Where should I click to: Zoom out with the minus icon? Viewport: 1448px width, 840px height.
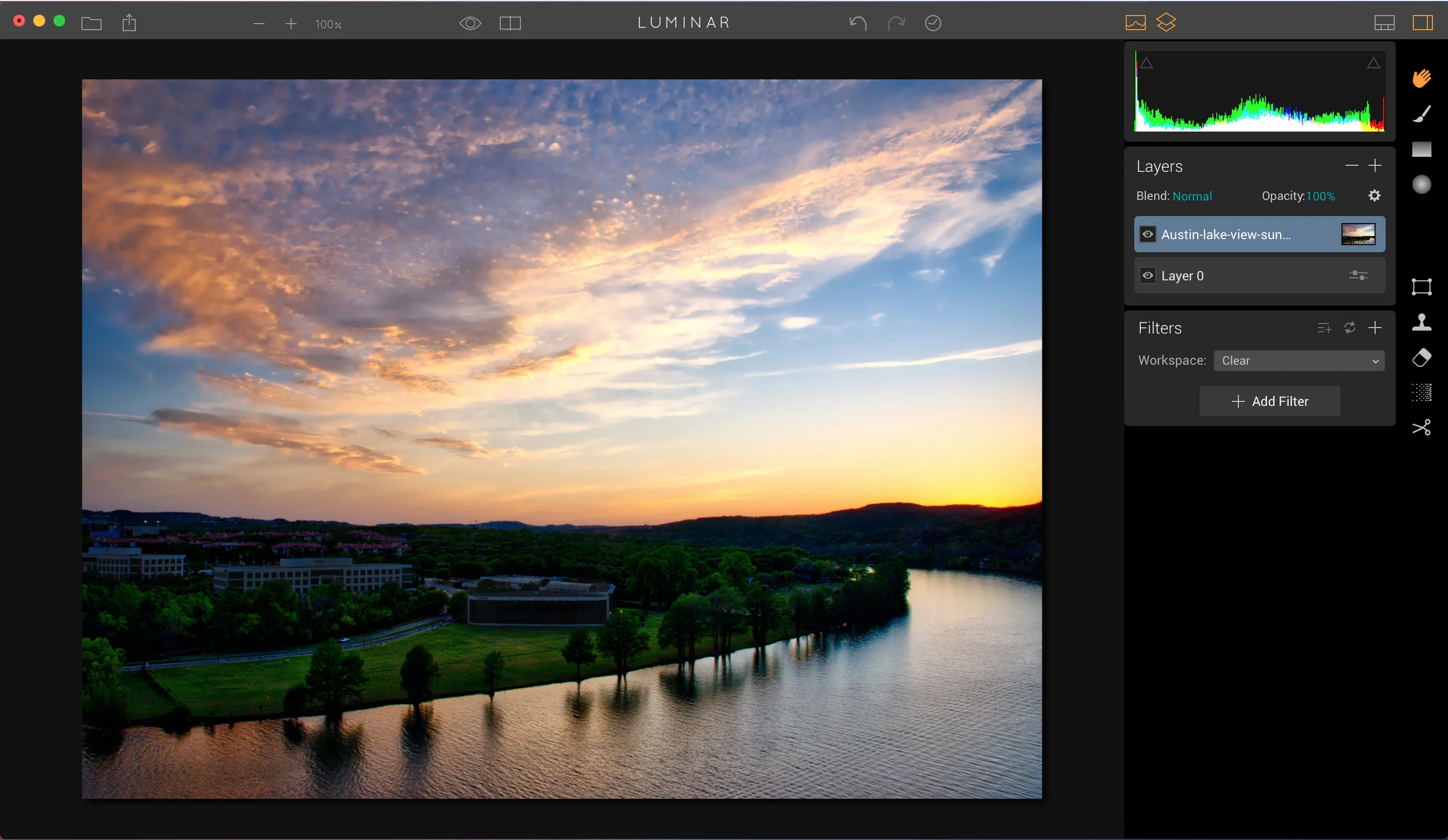point(259,24)
